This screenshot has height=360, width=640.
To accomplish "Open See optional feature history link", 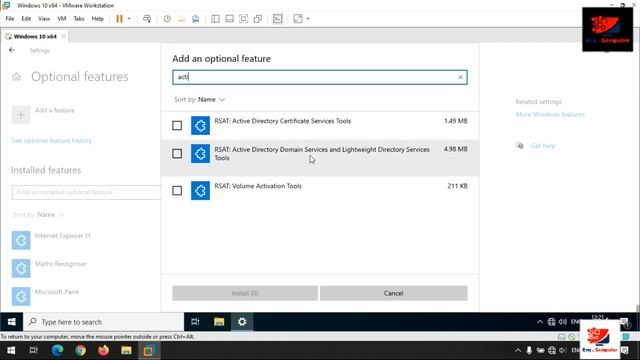I will tap(51, 140).
